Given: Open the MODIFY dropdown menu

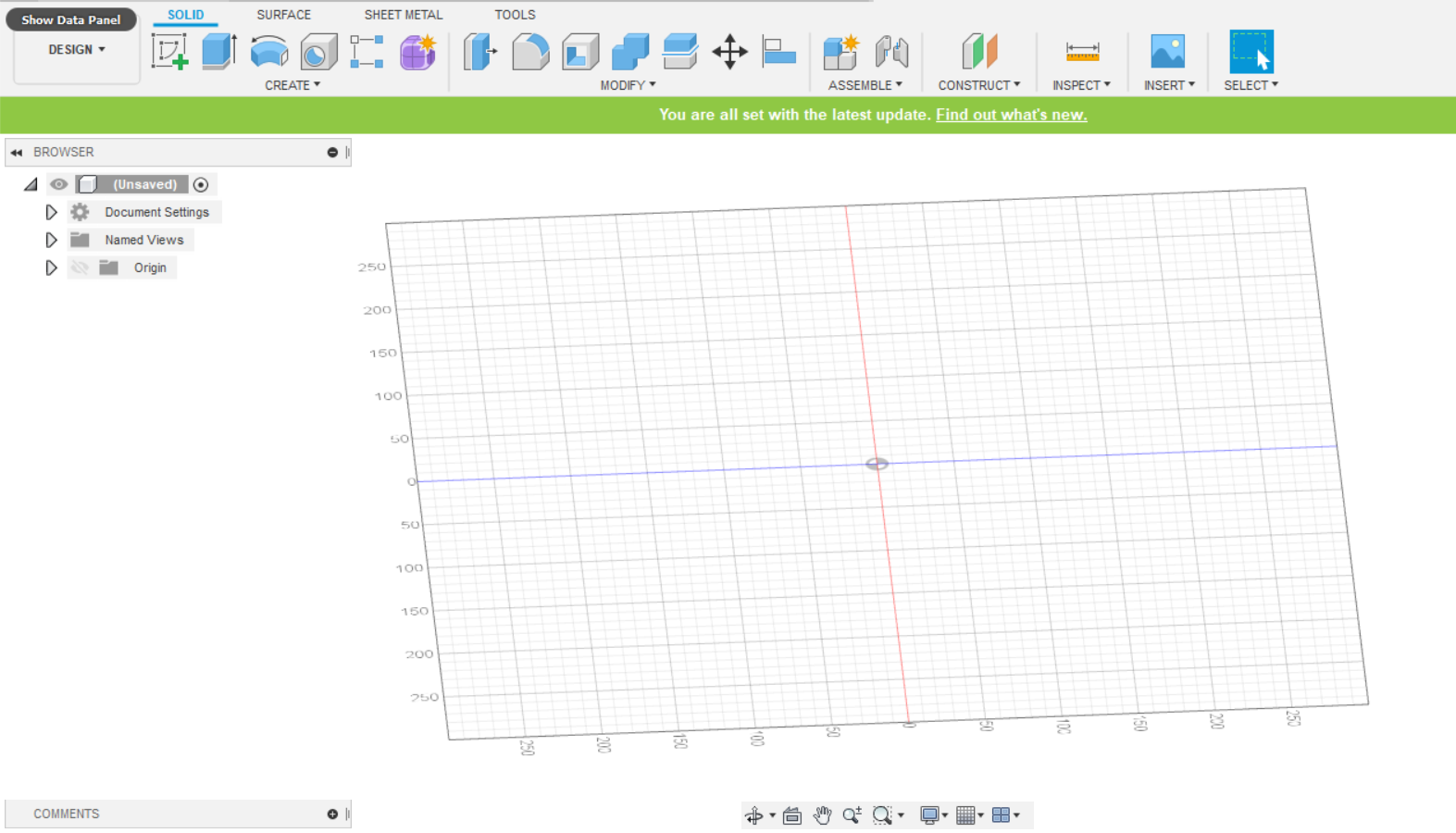Looking at the screenshot, I should point(628,85).
